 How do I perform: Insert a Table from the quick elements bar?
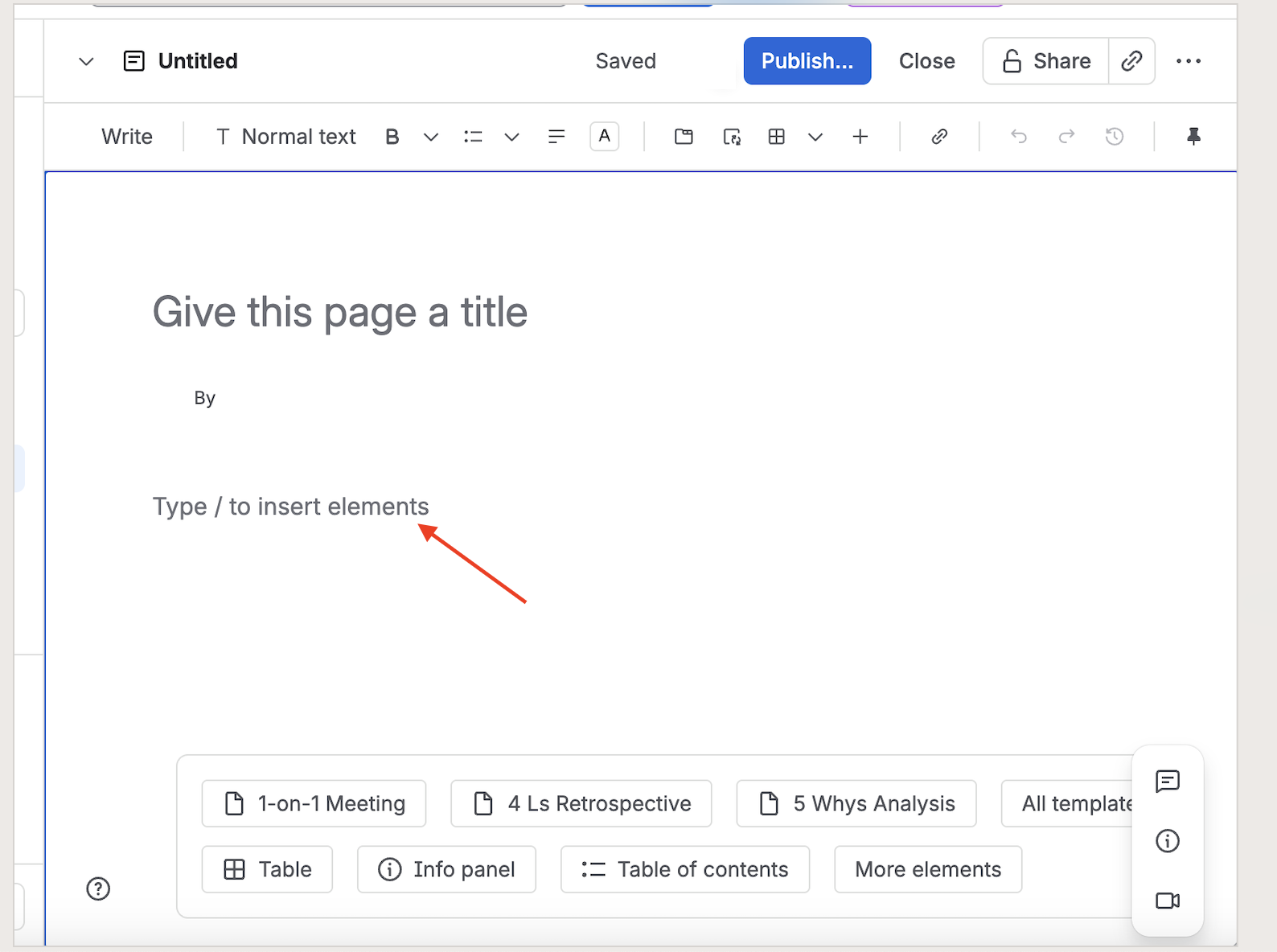[x=267, y=869]
